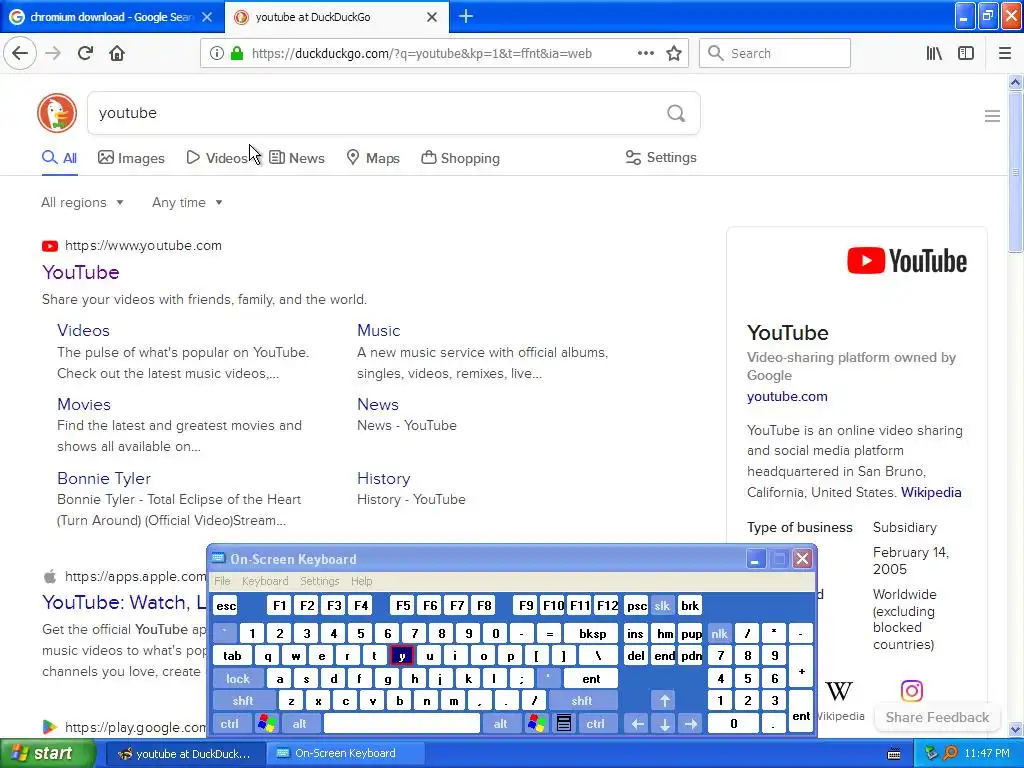Click the Share Feedback button

pyautogui.click(x=937, y=717)
